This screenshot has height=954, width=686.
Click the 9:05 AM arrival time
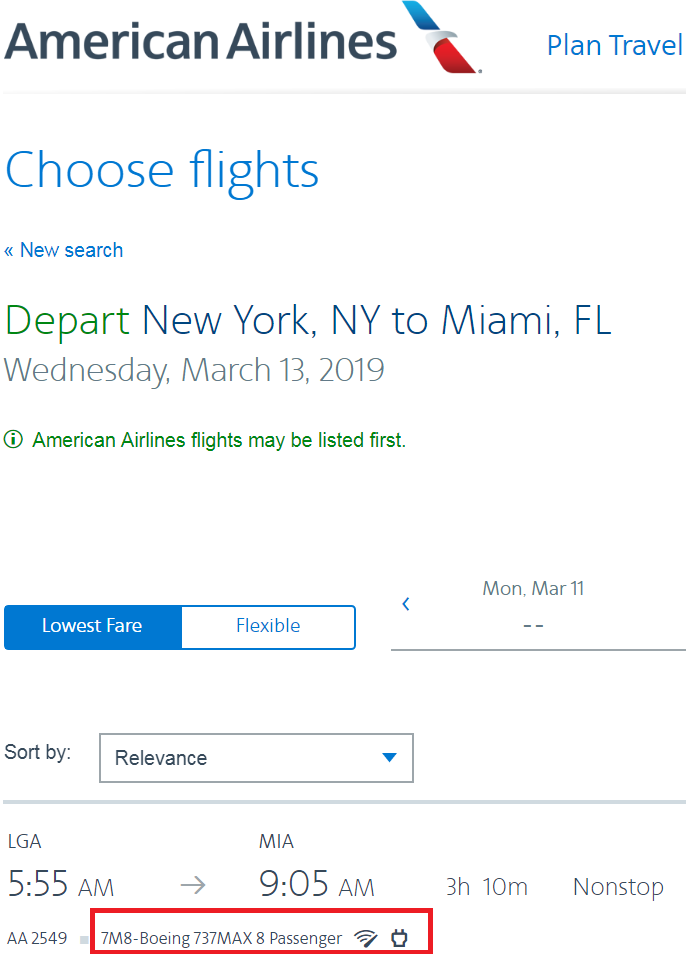click(x=317, y=884)
